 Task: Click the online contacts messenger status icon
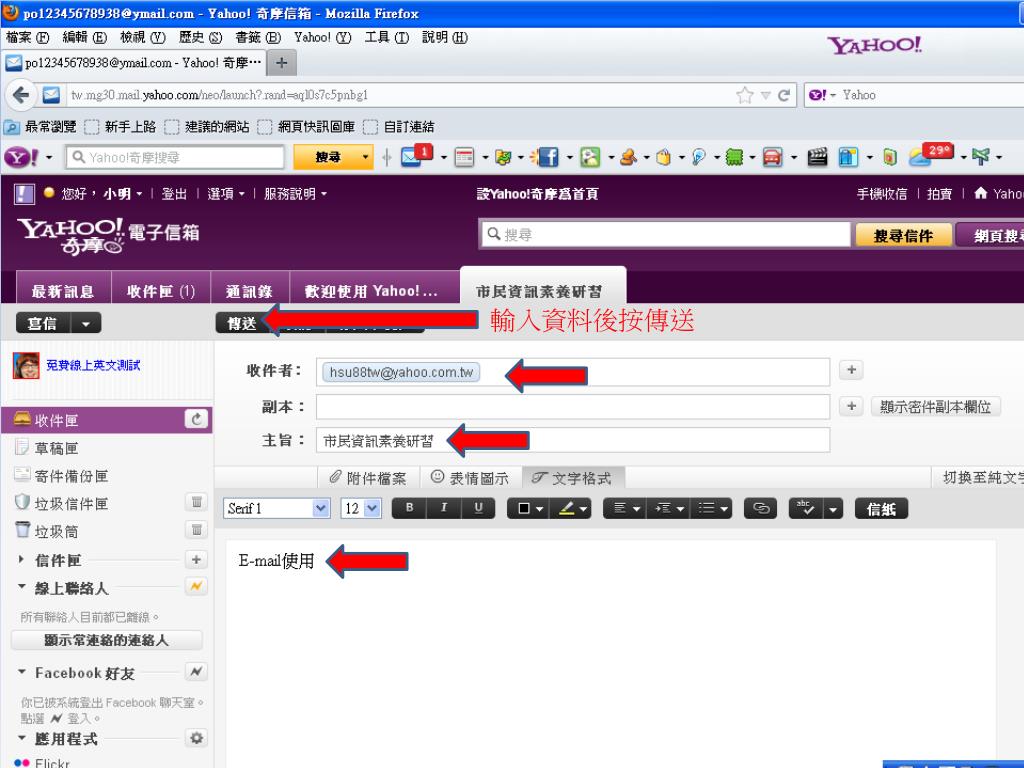point(196,586)
